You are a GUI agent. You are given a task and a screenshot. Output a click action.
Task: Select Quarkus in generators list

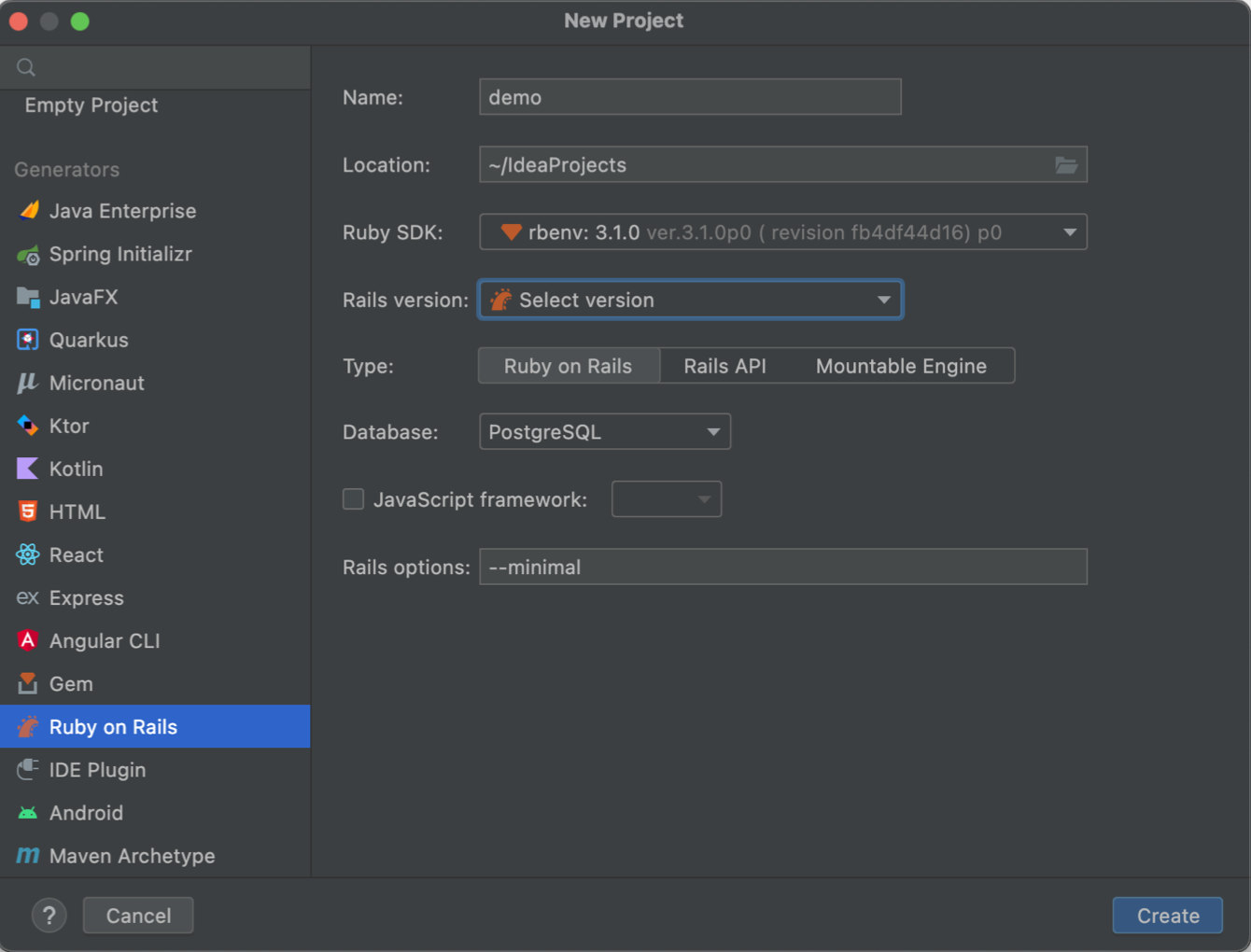click(x=155, y=340)
